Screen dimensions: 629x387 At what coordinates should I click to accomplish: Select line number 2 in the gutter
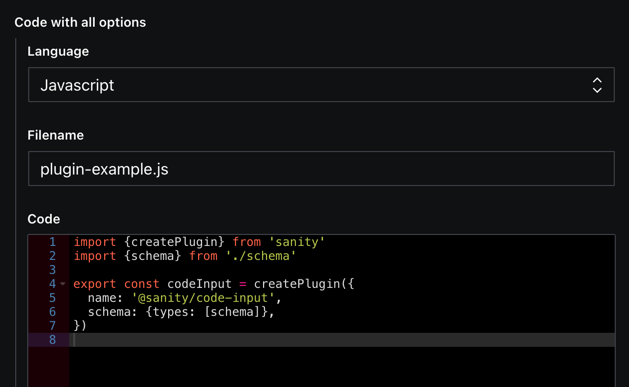(53, 256)
